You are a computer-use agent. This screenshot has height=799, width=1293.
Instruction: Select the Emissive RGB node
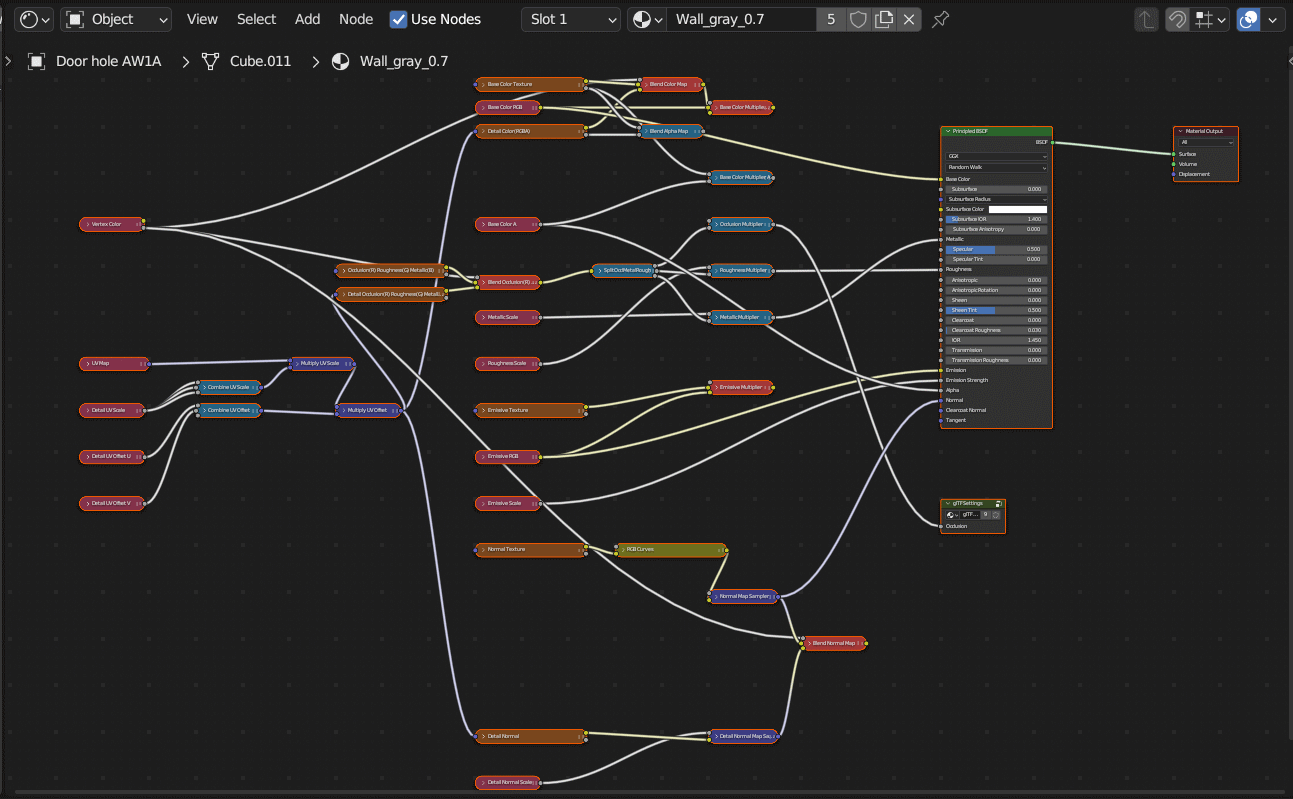(508, 456)
